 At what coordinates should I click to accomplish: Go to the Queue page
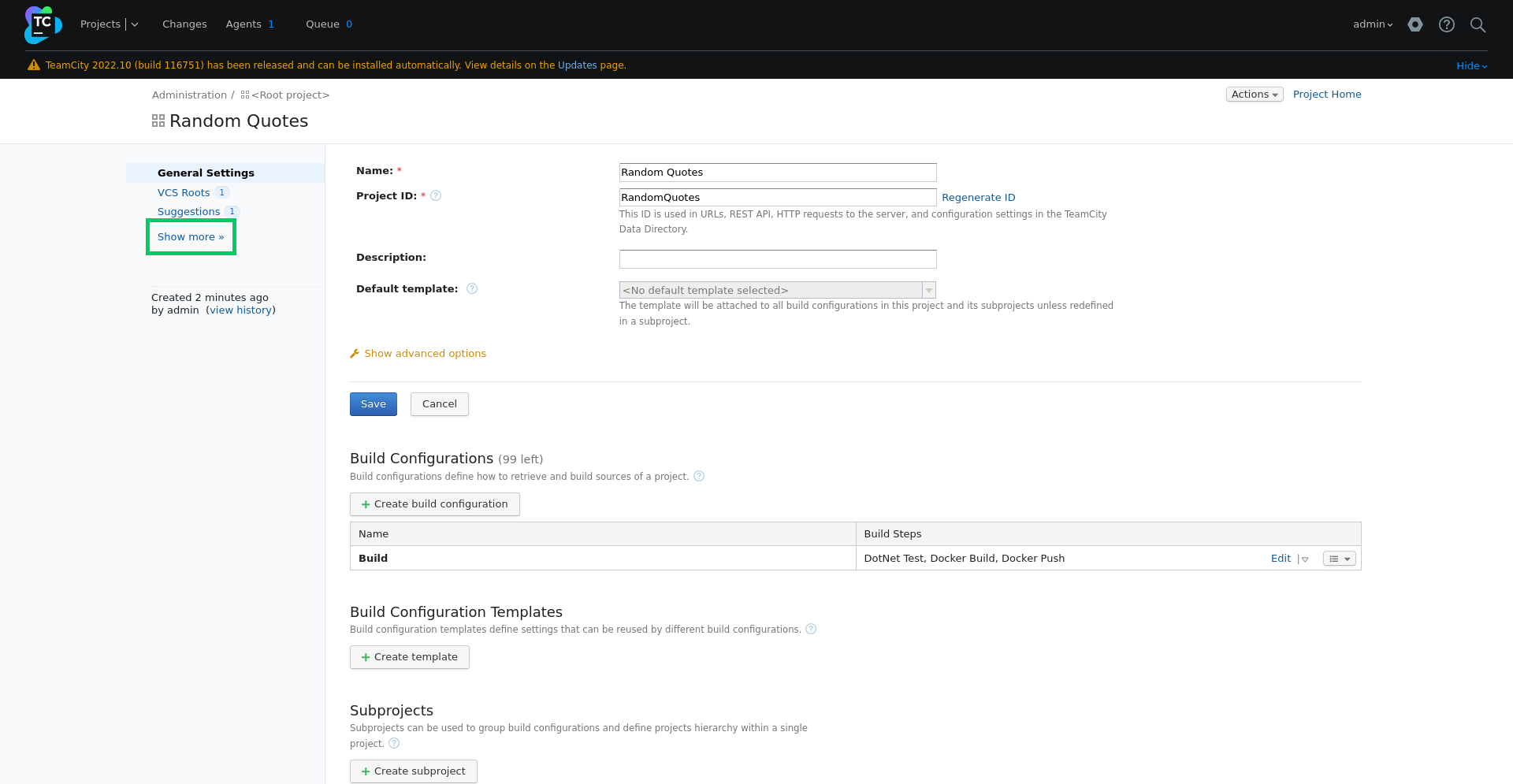(329, 24)
